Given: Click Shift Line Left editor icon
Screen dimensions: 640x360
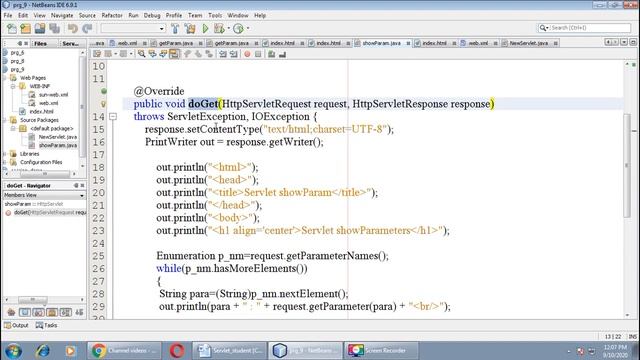Looking at the screenshot, I should tap(223, 54).
